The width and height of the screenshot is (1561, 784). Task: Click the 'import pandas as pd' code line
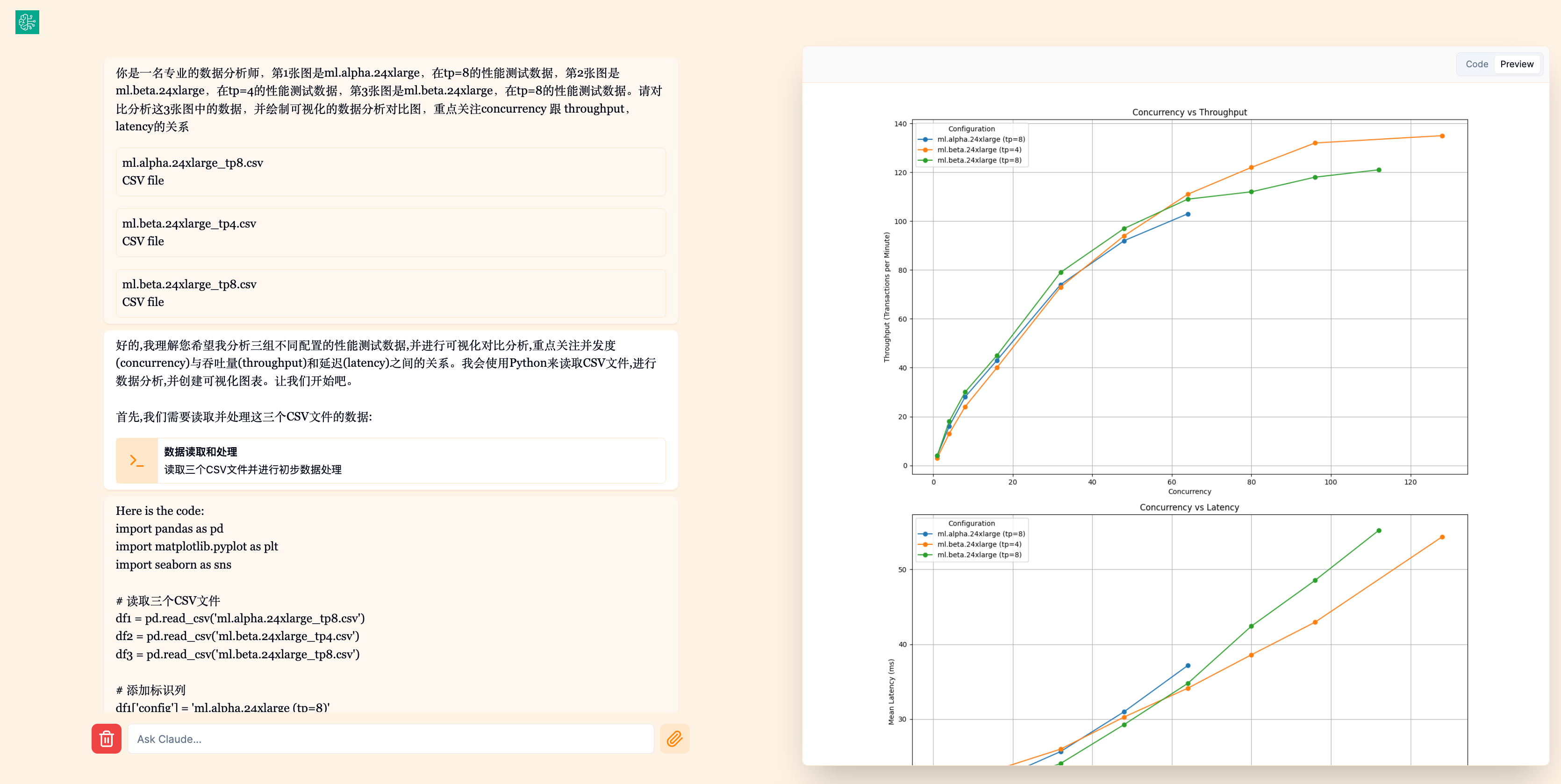(x=170, y=528)
